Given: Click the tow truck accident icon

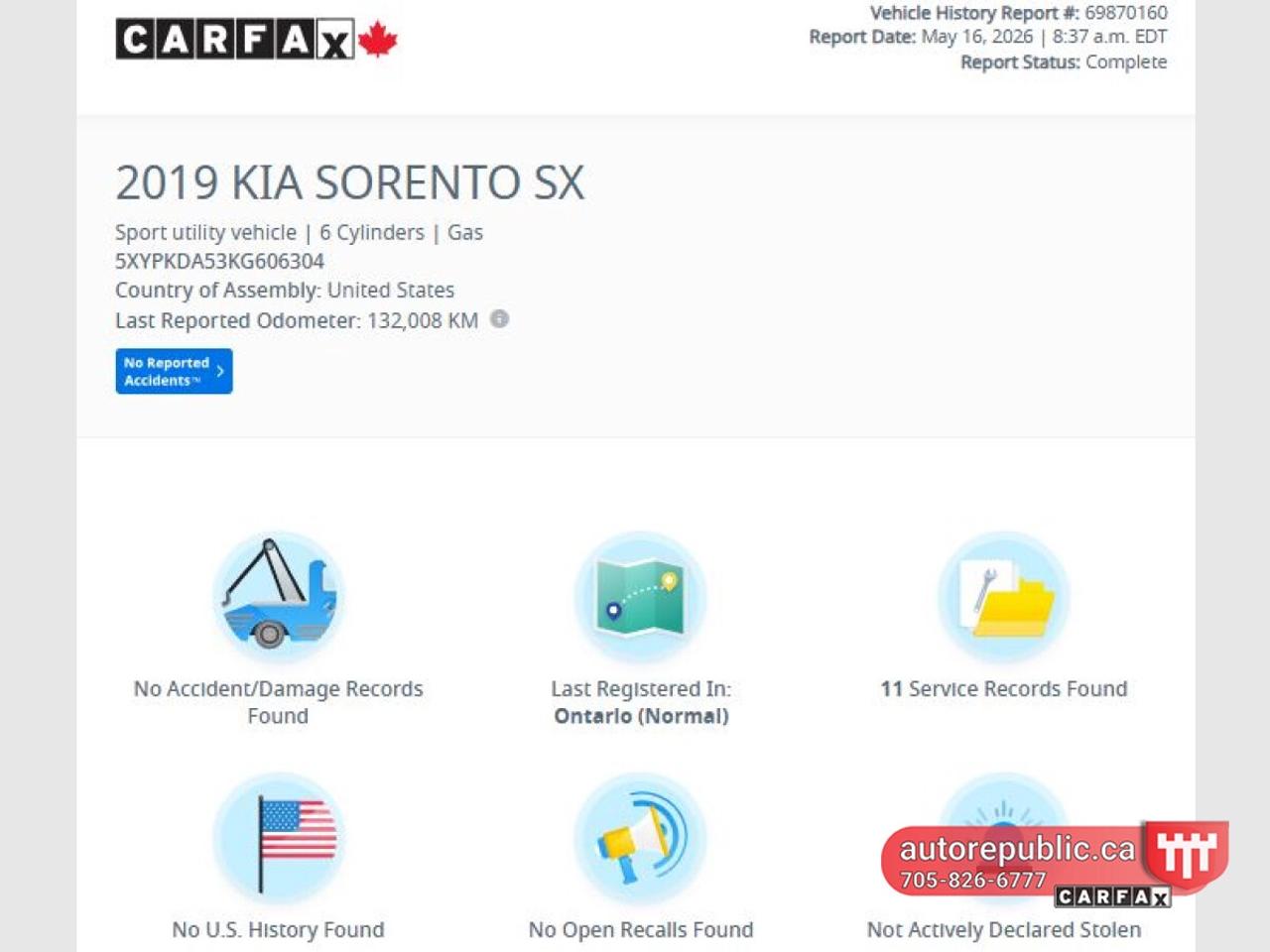Looking at the screenshot, I should click(x=279, y=597).
